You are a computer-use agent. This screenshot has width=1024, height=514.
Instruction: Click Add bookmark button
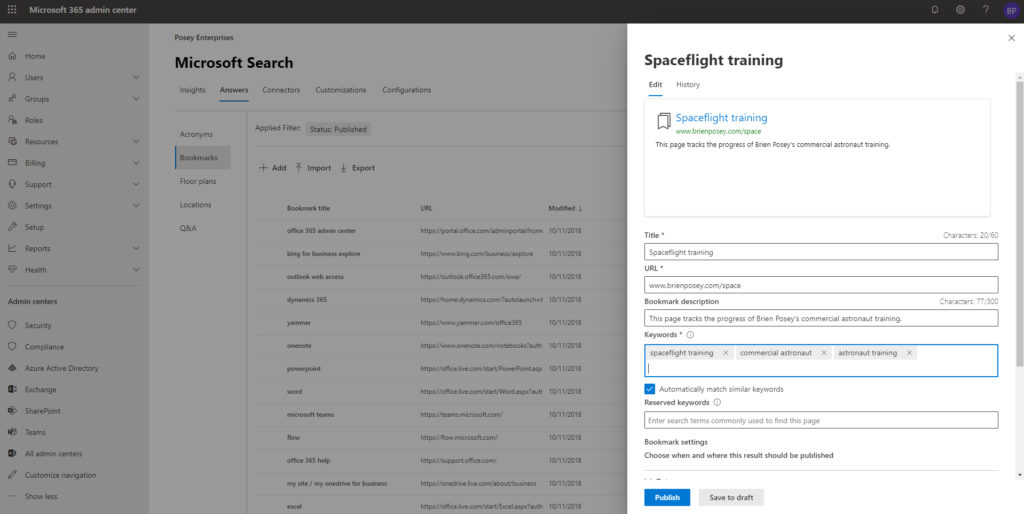click(x=272, y=168)
